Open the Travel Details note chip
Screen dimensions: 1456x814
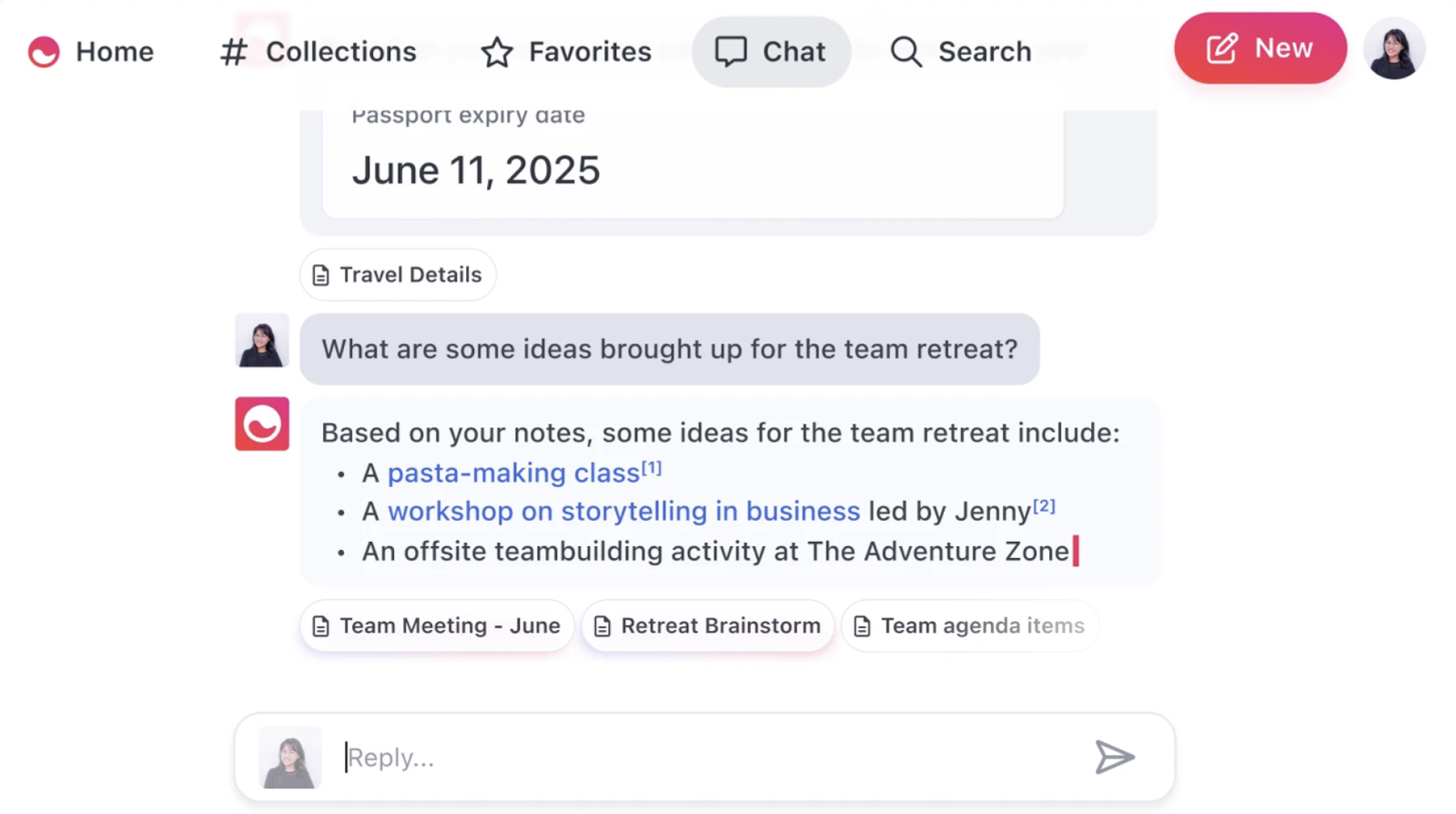[398, 275]
